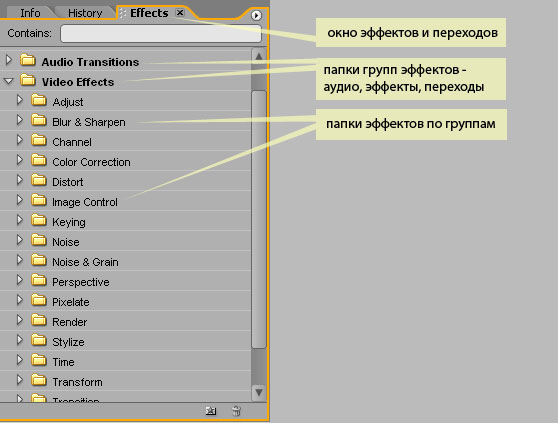
Task: Expand the Color Correction disclosure triangle
Action: 20,160
